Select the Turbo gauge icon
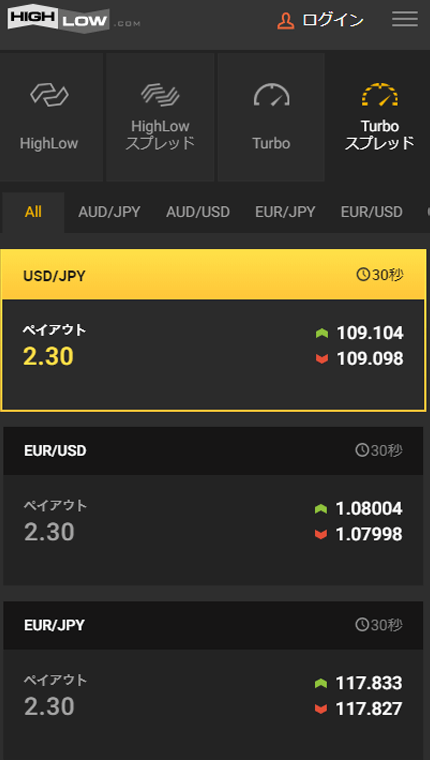This screenshot has width=430, height=760. pos(271,95)
